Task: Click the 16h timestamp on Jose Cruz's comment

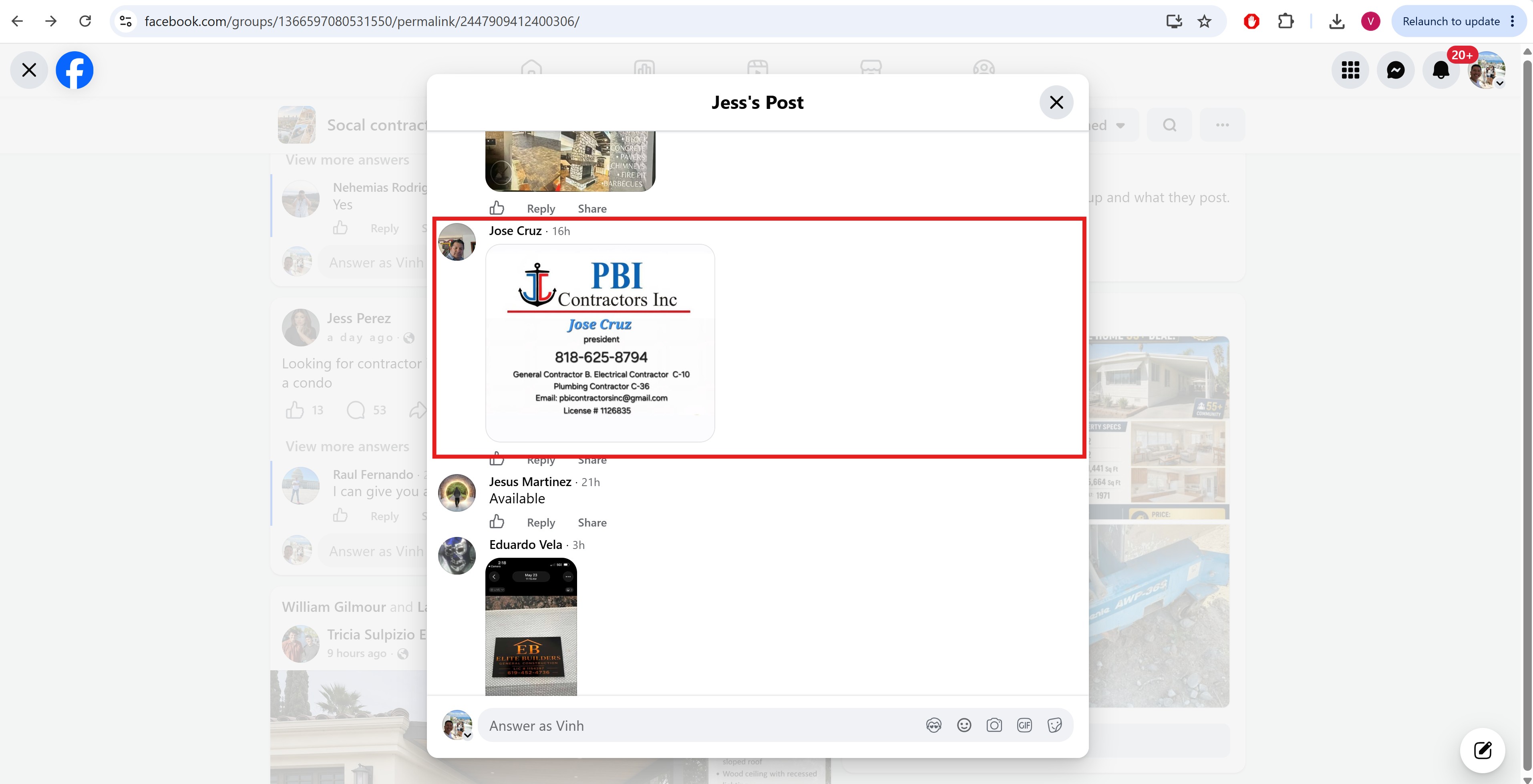Action: pyautogui.click(x=561, y=231)
